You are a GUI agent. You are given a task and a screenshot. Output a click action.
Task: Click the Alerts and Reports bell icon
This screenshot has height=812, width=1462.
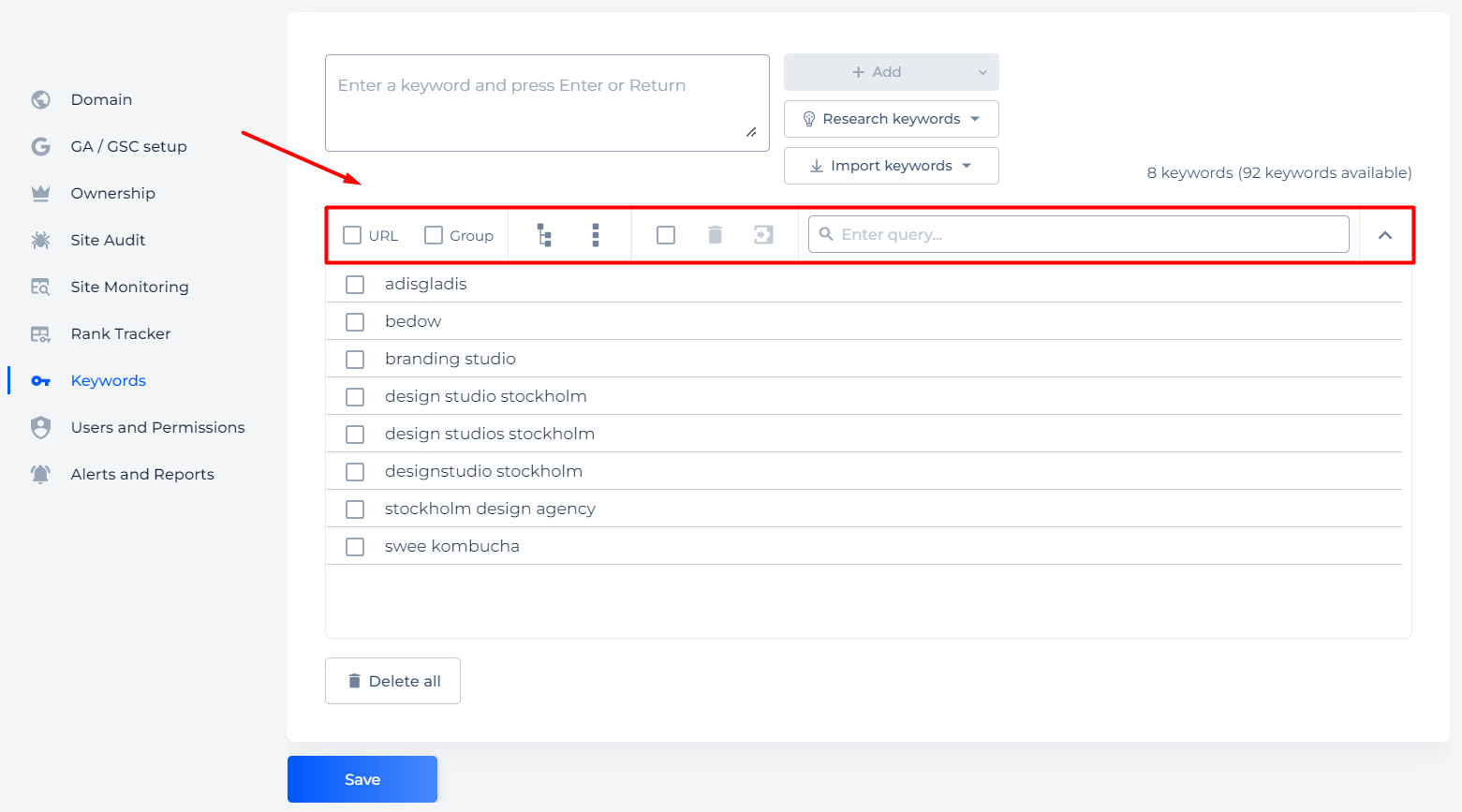click(40, 474)
